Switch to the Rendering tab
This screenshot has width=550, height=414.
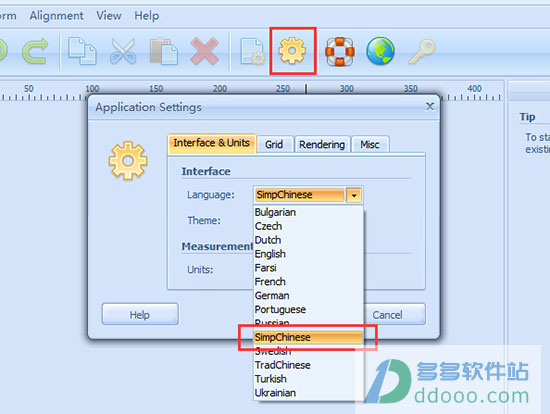[x=322, y=144]
